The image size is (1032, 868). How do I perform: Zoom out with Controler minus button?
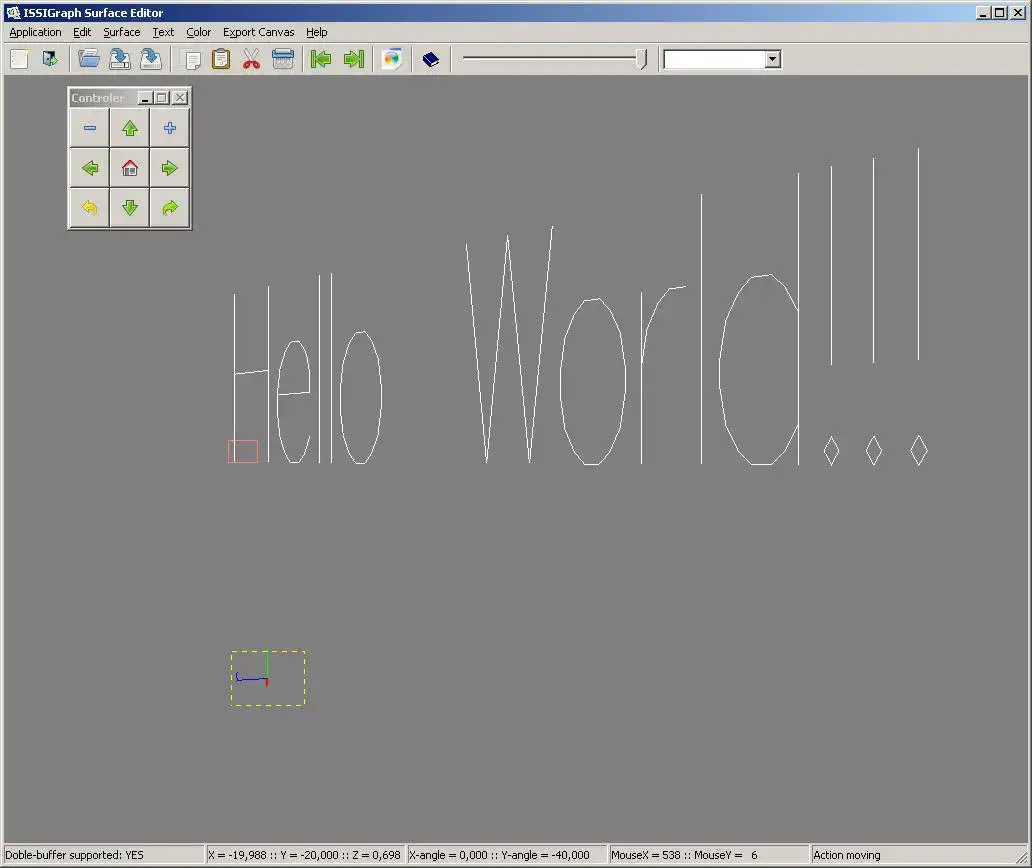point(90,128)
